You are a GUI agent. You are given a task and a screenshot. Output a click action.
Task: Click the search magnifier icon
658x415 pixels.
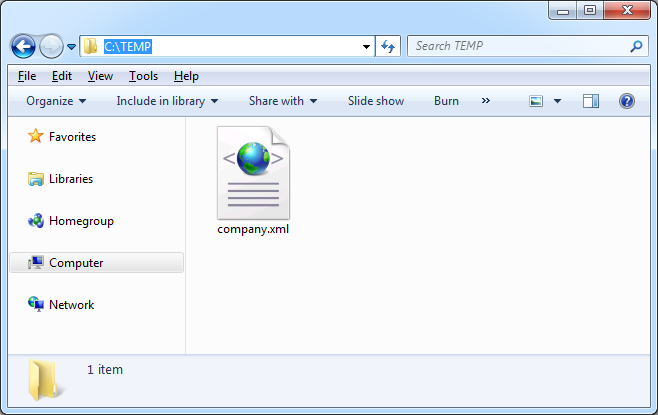click(x=636, y=46)
